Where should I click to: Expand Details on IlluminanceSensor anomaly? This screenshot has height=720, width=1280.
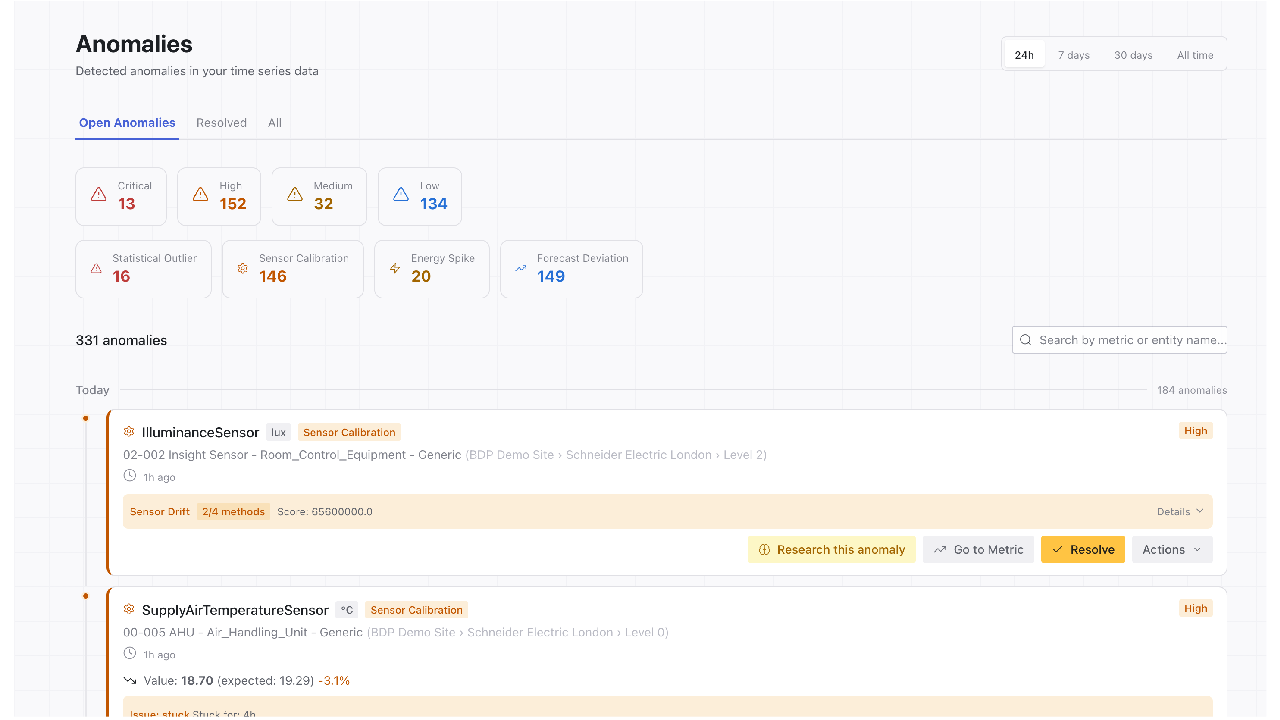point(1180,511)
